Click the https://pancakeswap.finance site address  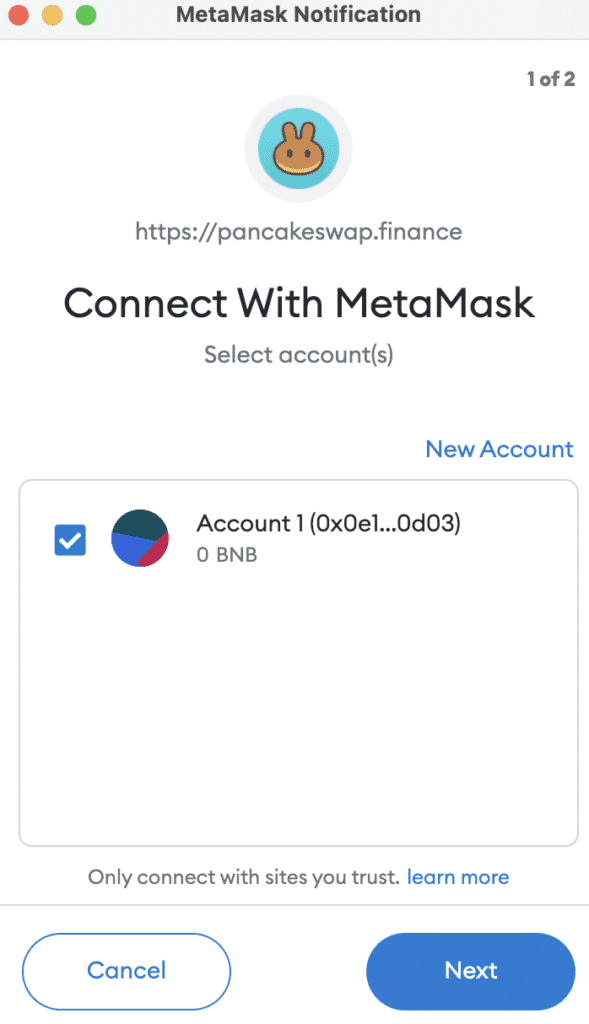(x=298, y=232)
